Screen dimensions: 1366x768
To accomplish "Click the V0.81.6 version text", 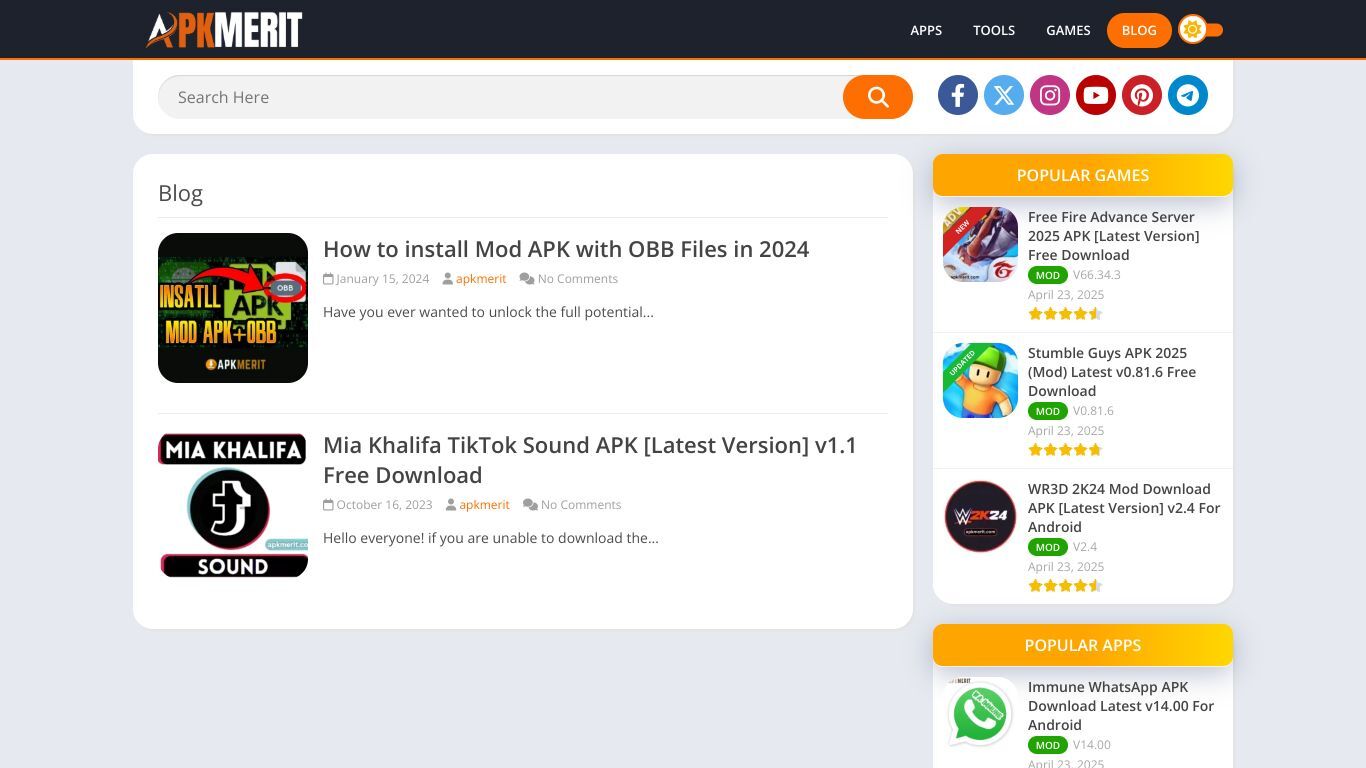I will pos(1093,411).
